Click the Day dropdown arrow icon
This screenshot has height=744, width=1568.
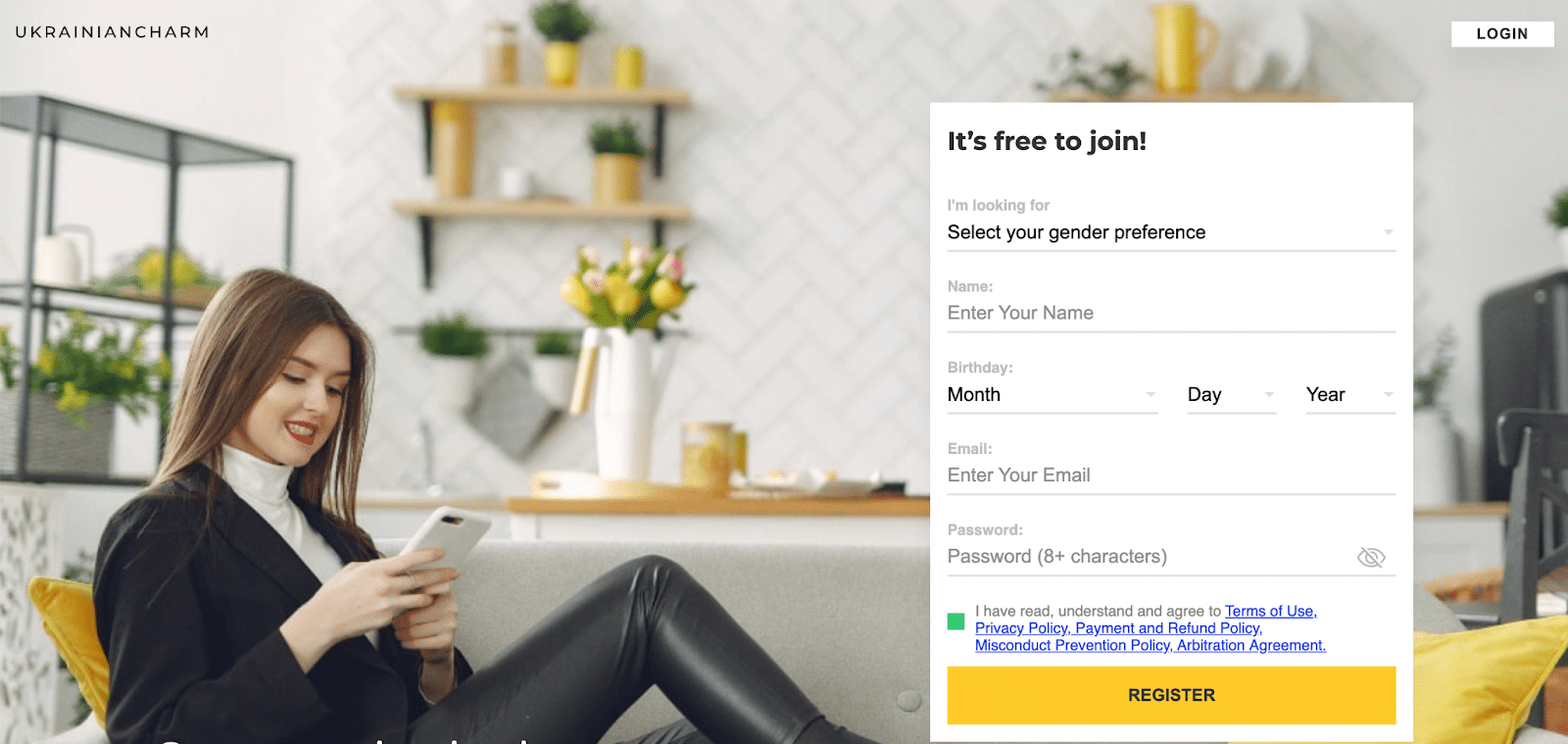1269,395
